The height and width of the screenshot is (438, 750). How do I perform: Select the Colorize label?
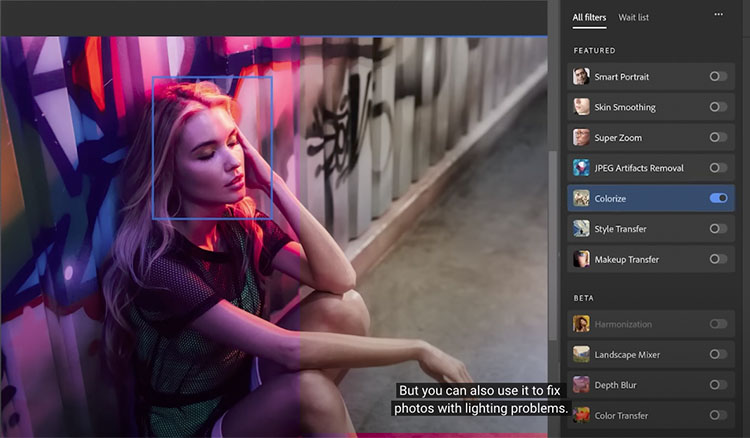pyautogui.click(x=610, y=198)
